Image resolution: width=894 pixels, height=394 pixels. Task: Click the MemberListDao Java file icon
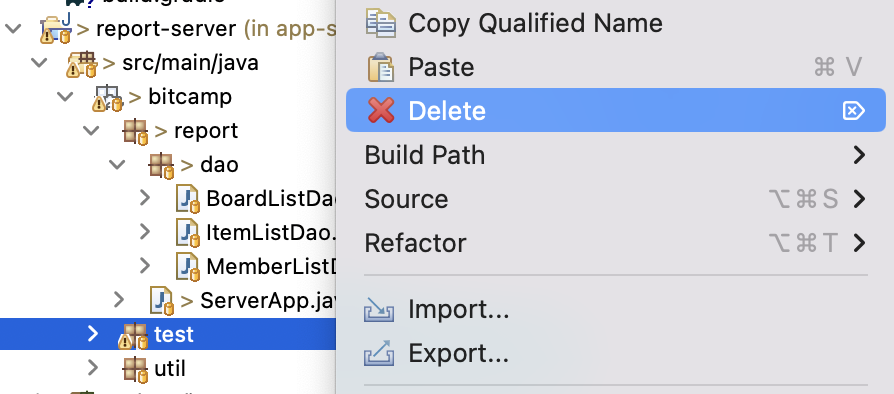[188, 266]
